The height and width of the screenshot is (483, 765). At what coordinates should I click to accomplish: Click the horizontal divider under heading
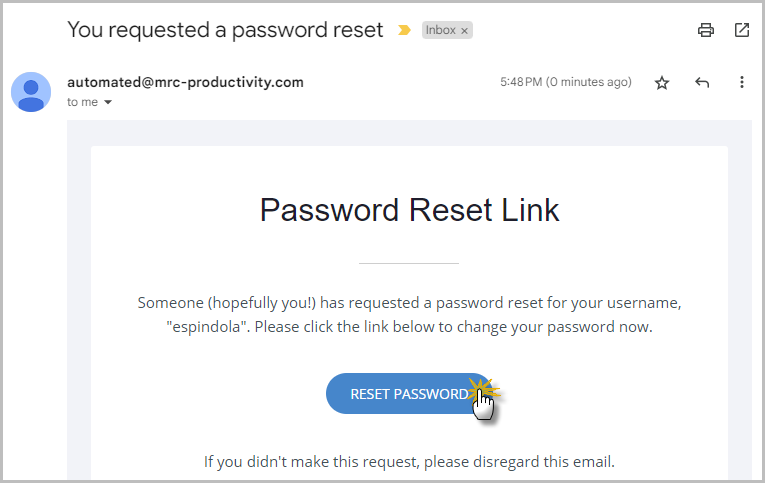pos(409,263)
